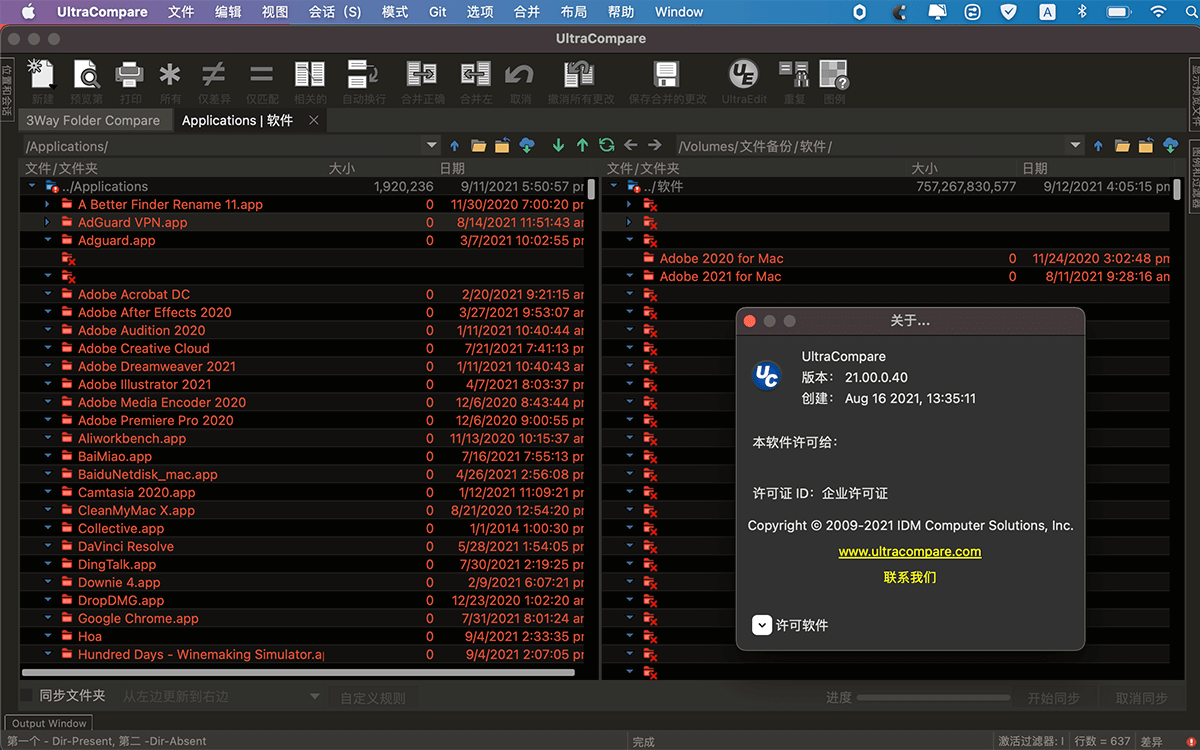Select the Camtasia 2020.app row
Screen dimensions: 1200x750
click(303, 492)
